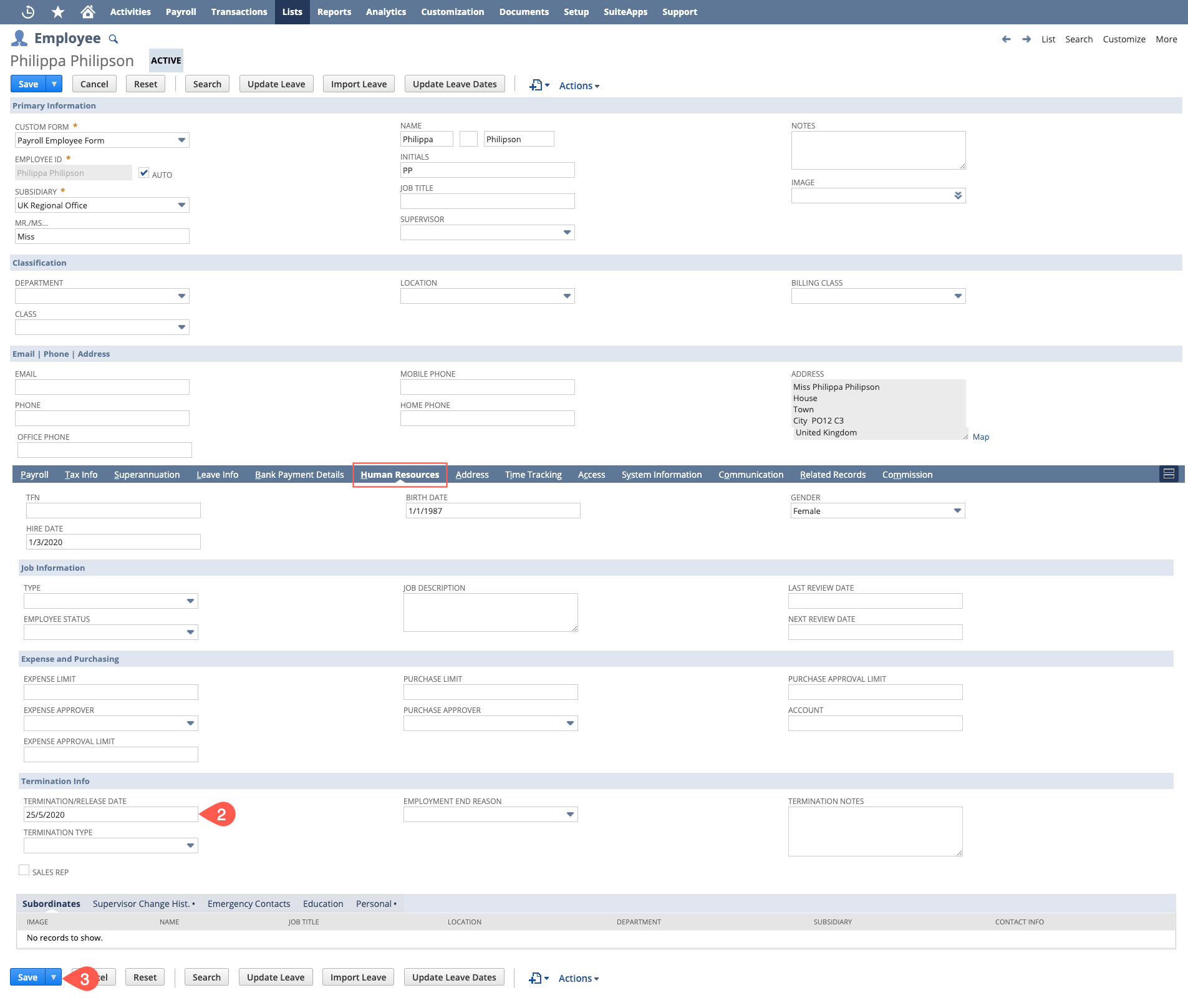Open the TERMINATION TYPE dropdown
The width and height of the screenshot is (1188, 1008).
(190, 845)
